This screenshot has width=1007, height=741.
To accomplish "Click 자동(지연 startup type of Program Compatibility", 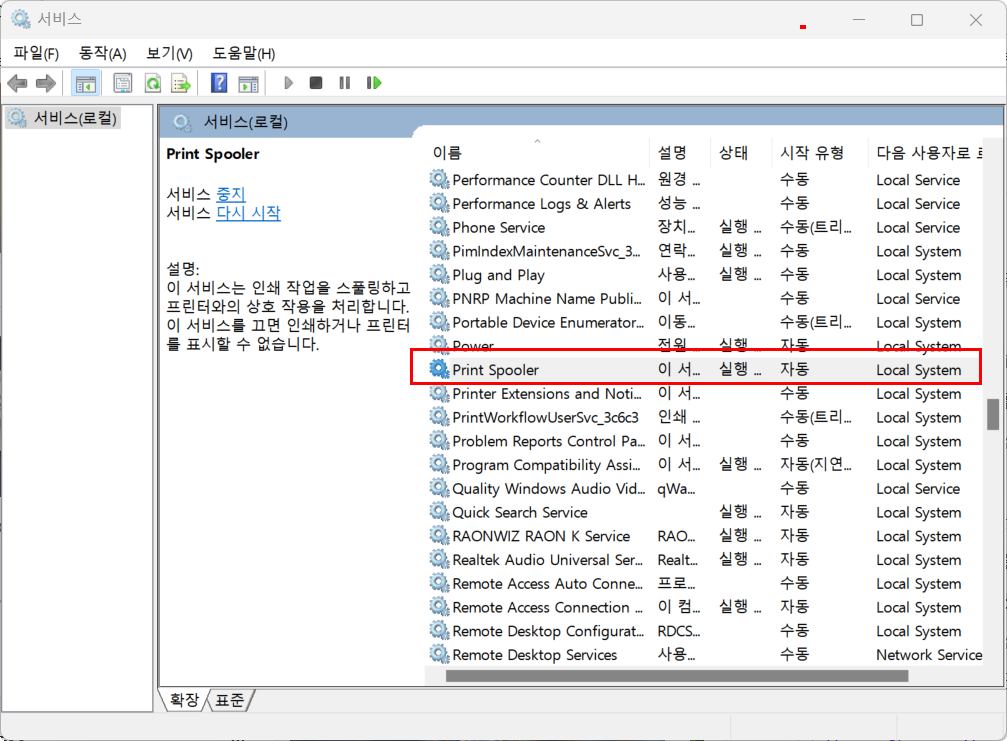I will click(816, 464).
